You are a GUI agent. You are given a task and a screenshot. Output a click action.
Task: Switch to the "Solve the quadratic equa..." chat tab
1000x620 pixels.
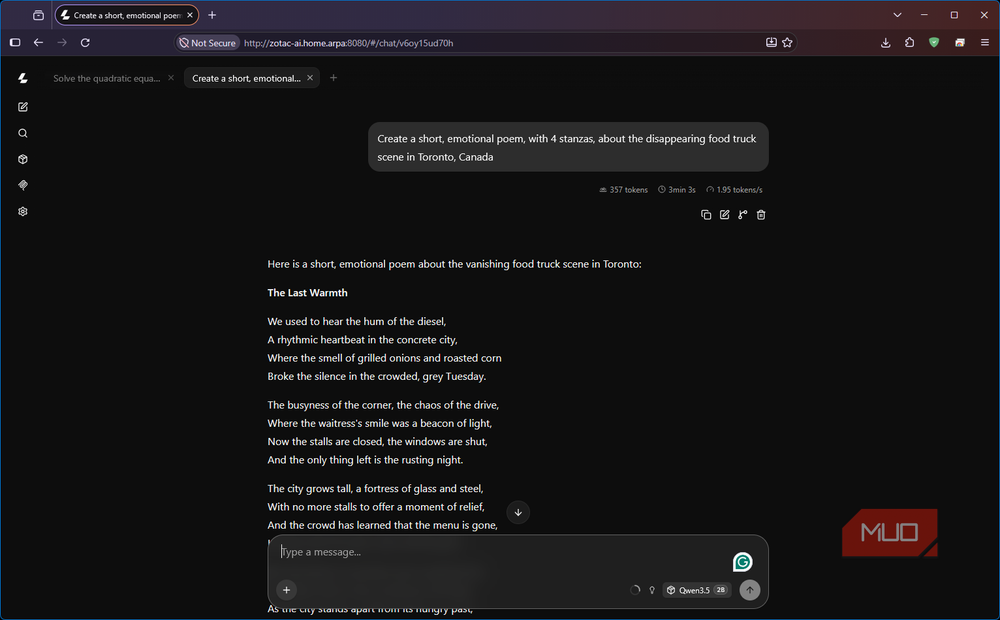(107, 78)
